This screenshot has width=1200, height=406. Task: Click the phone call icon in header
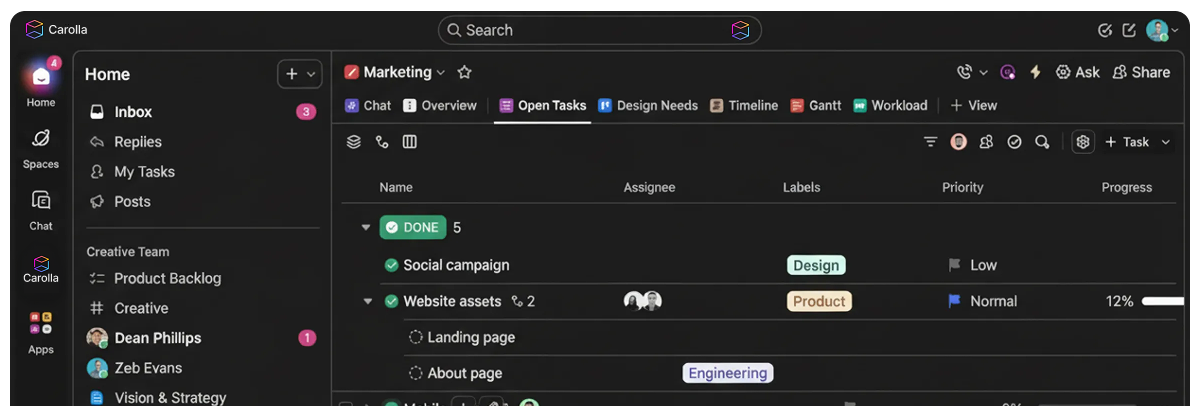964,72
